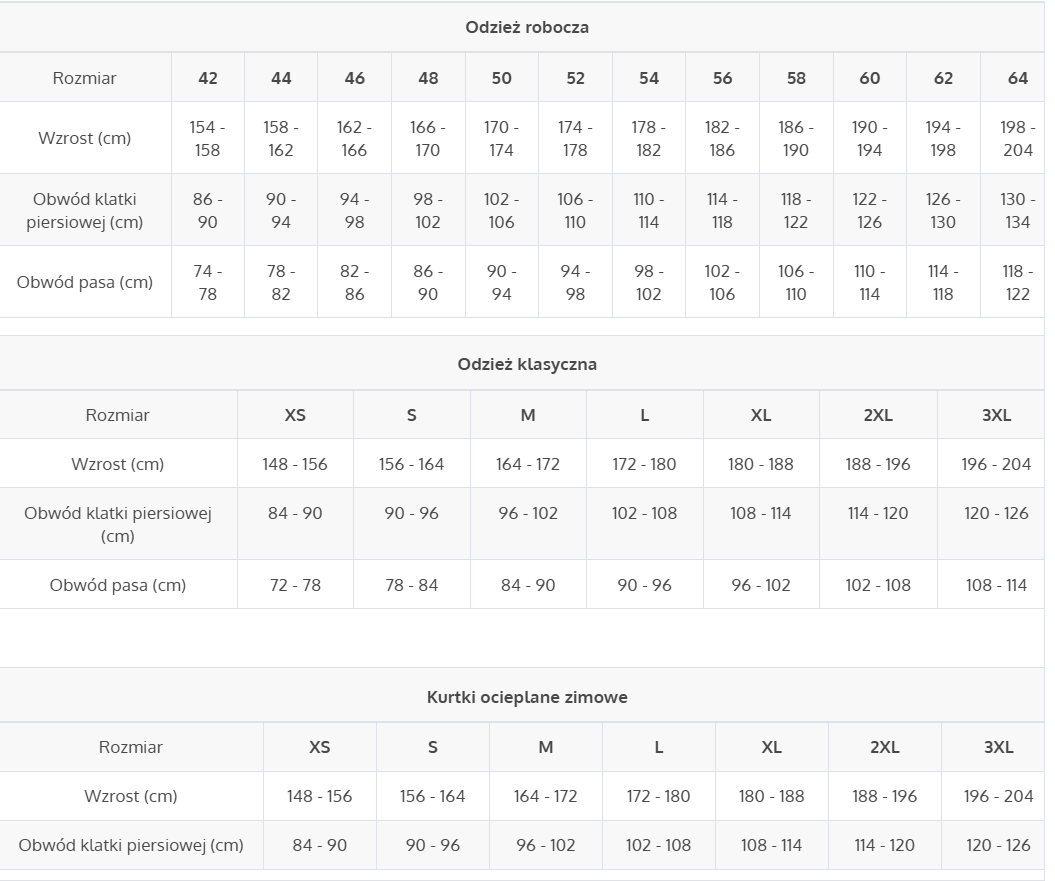Screen dimensions: 1055x881
Task: Click the 106 - 110 waist cell for size 58
Action: pos(796,282)
